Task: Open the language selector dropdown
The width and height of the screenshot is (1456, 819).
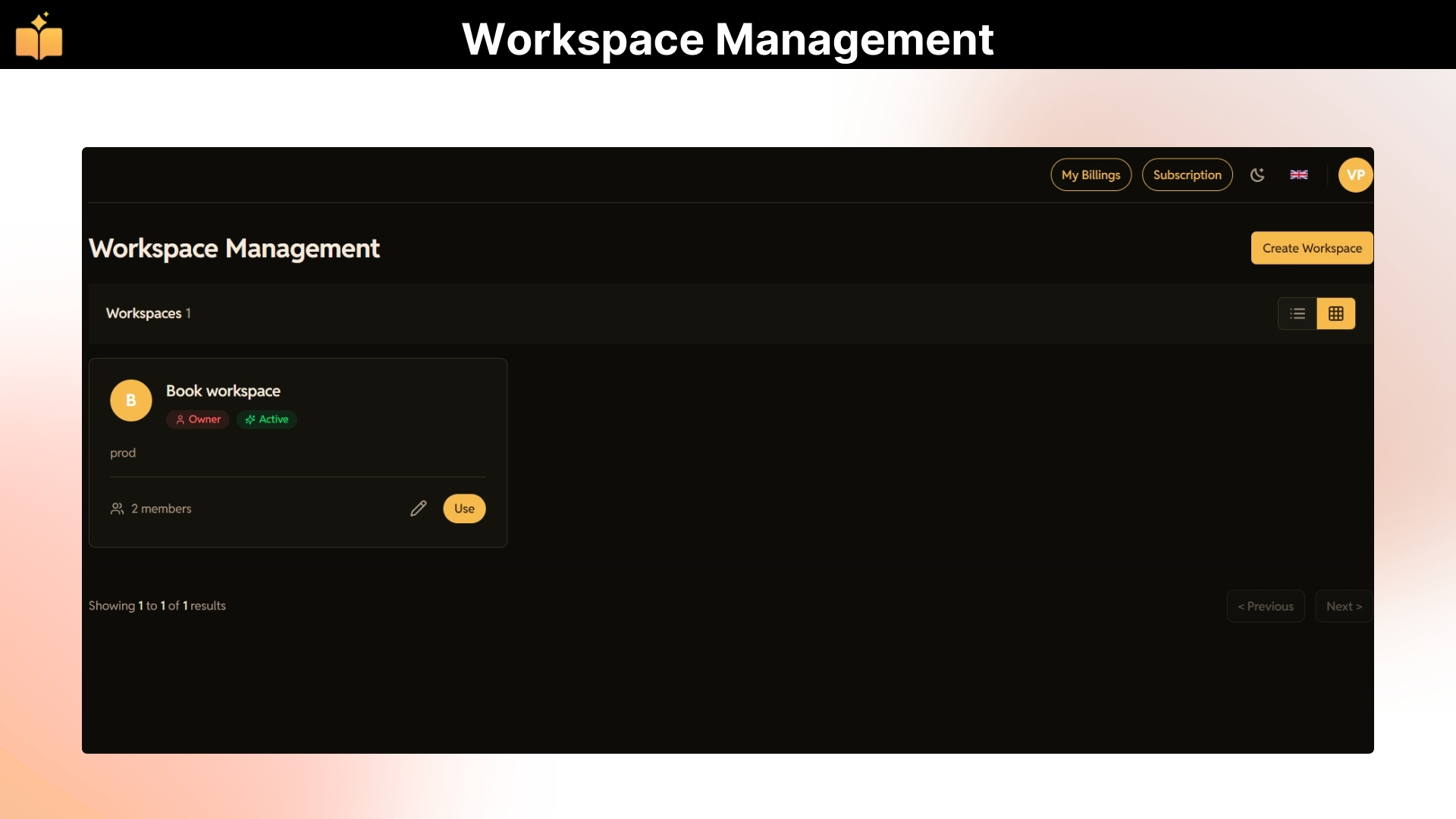Action: tap(1298, 174)
